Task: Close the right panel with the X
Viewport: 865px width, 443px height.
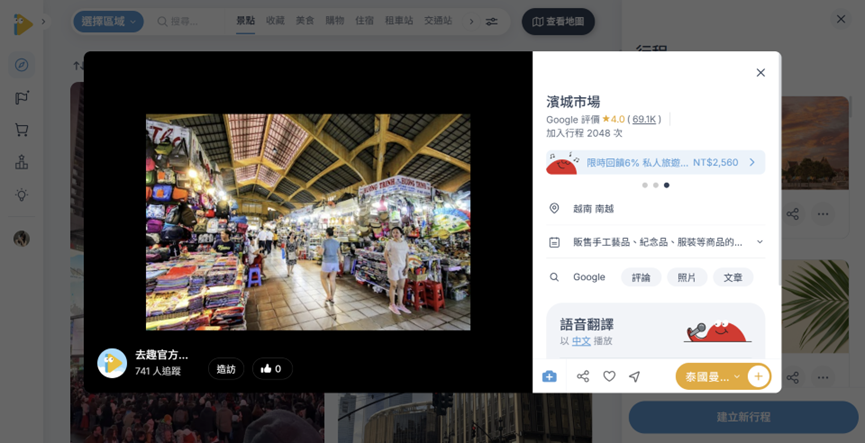Action: (x=841, y=19)
